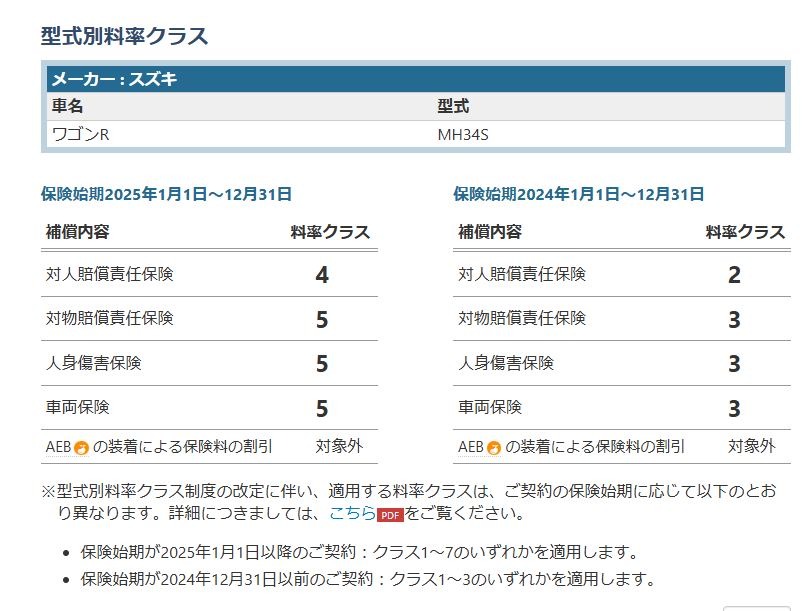This screenshot has width=807, height=611.
Task: Click 車両保険 in the 2024 table
Action: pos(490,407)
